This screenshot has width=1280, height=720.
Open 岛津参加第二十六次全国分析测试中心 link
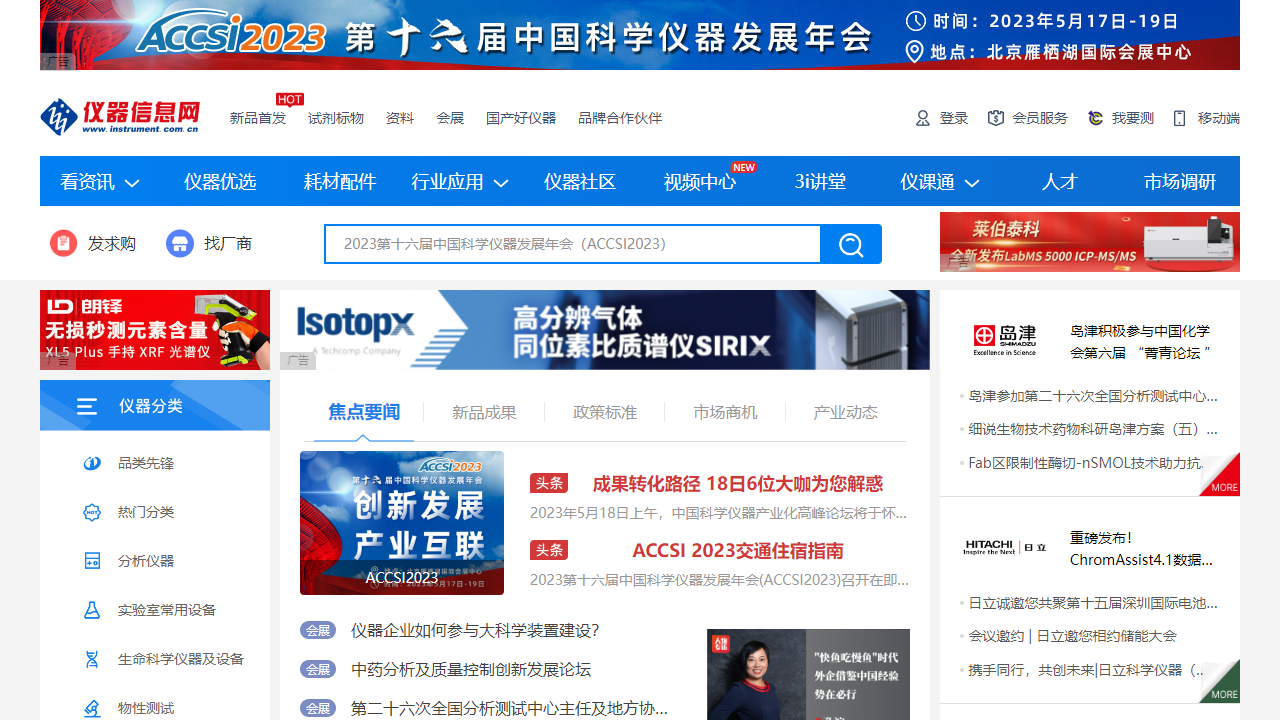[1093, 396]
